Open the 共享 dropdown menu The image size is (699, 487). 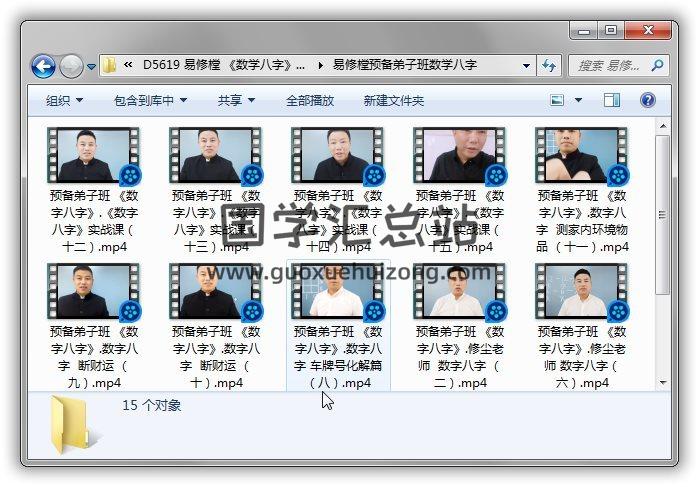click(236, 101)
